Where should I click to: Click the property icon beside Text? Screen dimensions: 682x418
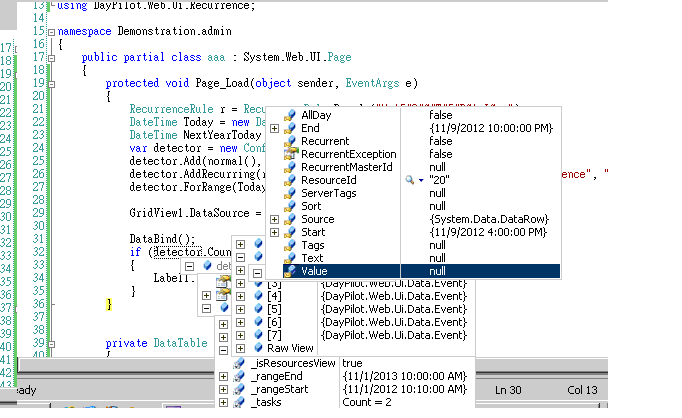[290, 258]
